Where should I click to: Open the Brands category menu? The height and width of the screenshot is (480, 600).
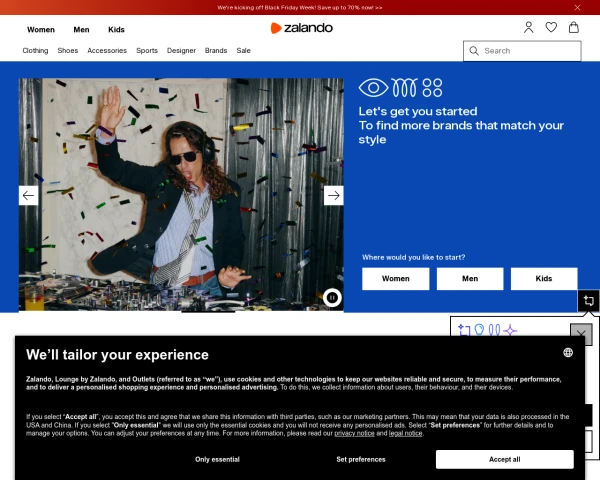[x=216, y=51]
